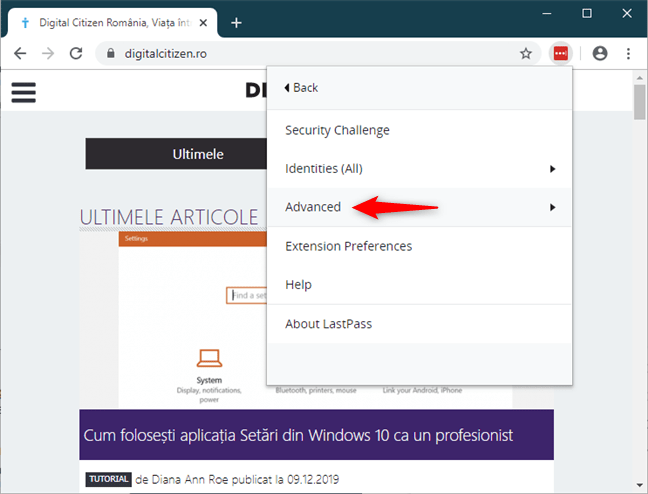The width and height of the screenshot is (648, 494).
Task: Click the TUTORIAL tag label
Action: tap(109, 479)
